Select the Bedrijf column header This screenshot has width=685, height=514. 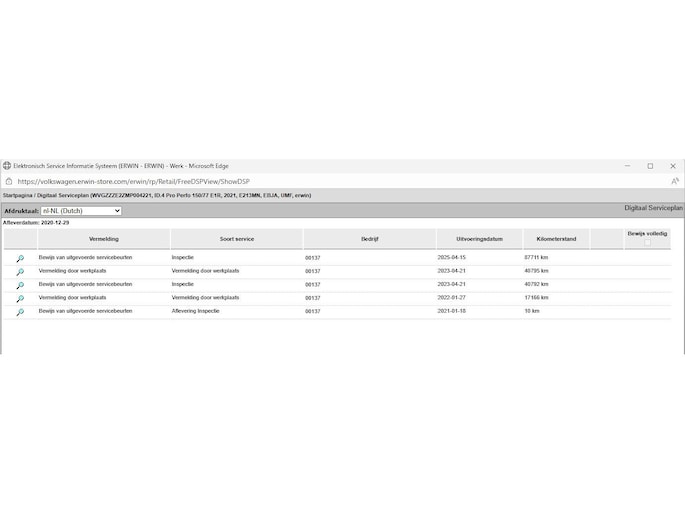[x=368, y=240]
